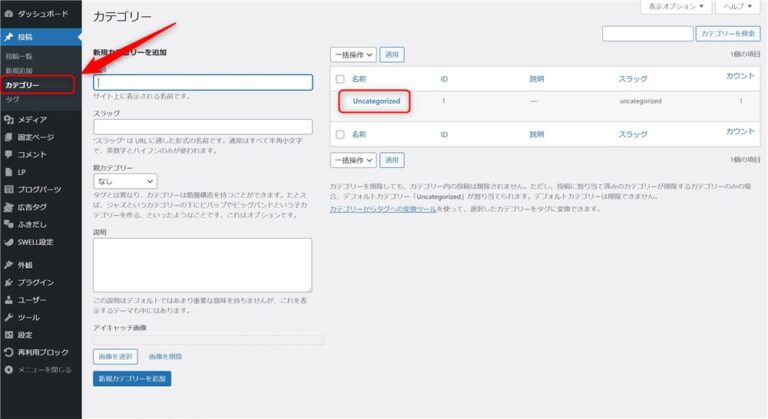Open the Uncategorized category link
This screenshot has width=768, height=419.
tap(376, 101)
